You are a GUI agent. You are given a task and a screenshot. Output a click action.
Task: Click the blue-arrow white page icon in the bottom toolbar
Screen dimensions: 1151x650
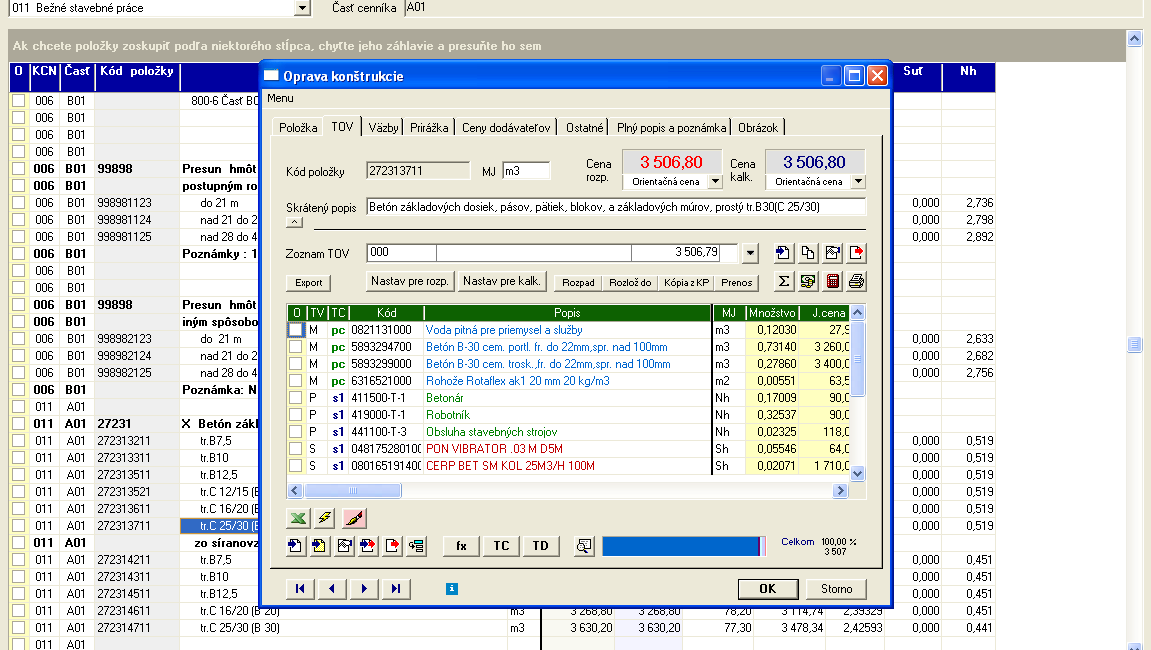click(x=295, y=546)
